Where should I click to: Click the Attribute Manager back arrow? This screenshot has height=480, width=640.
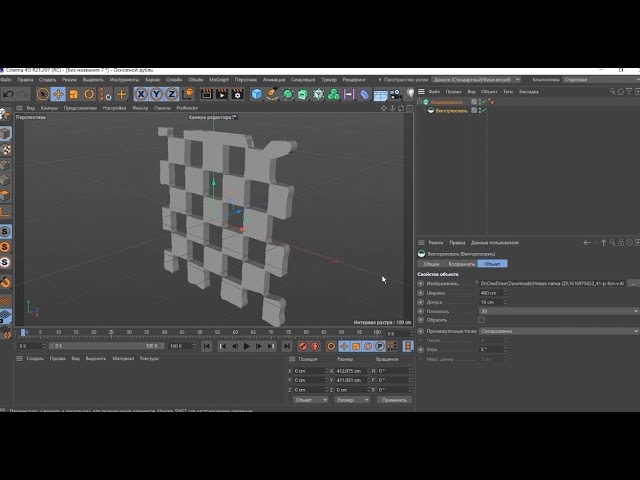tap(587, 243)
